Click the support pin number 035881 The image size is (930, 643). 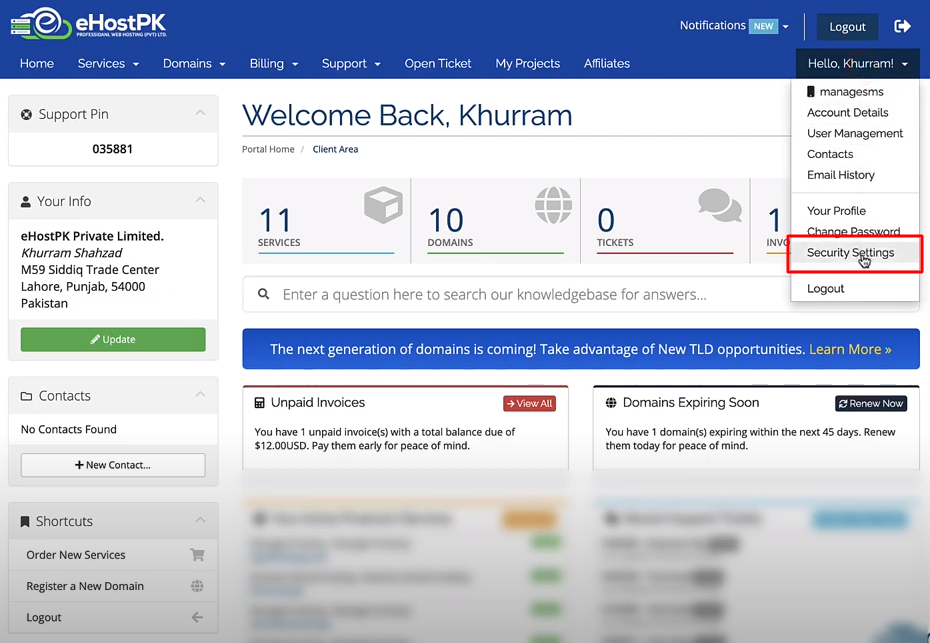[x=113, y=149]
